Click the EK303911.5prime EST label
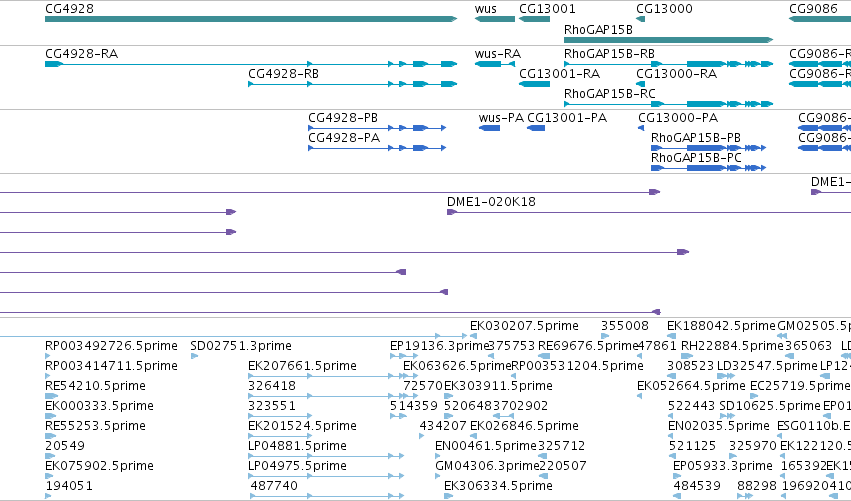 click(498, 386)
